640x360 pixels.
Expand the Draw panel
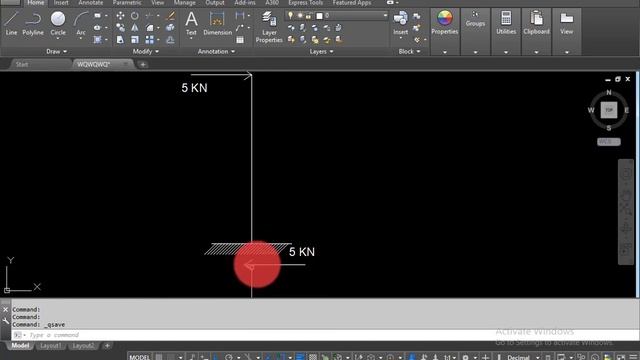(56, 51)
